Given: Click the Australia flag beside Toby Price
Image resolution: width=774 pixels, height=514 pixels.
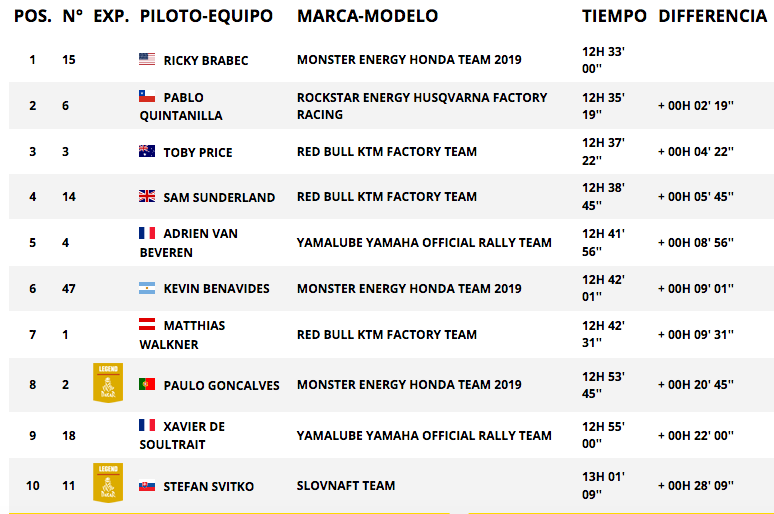Looking at the screenshot, I should (147, 151).
